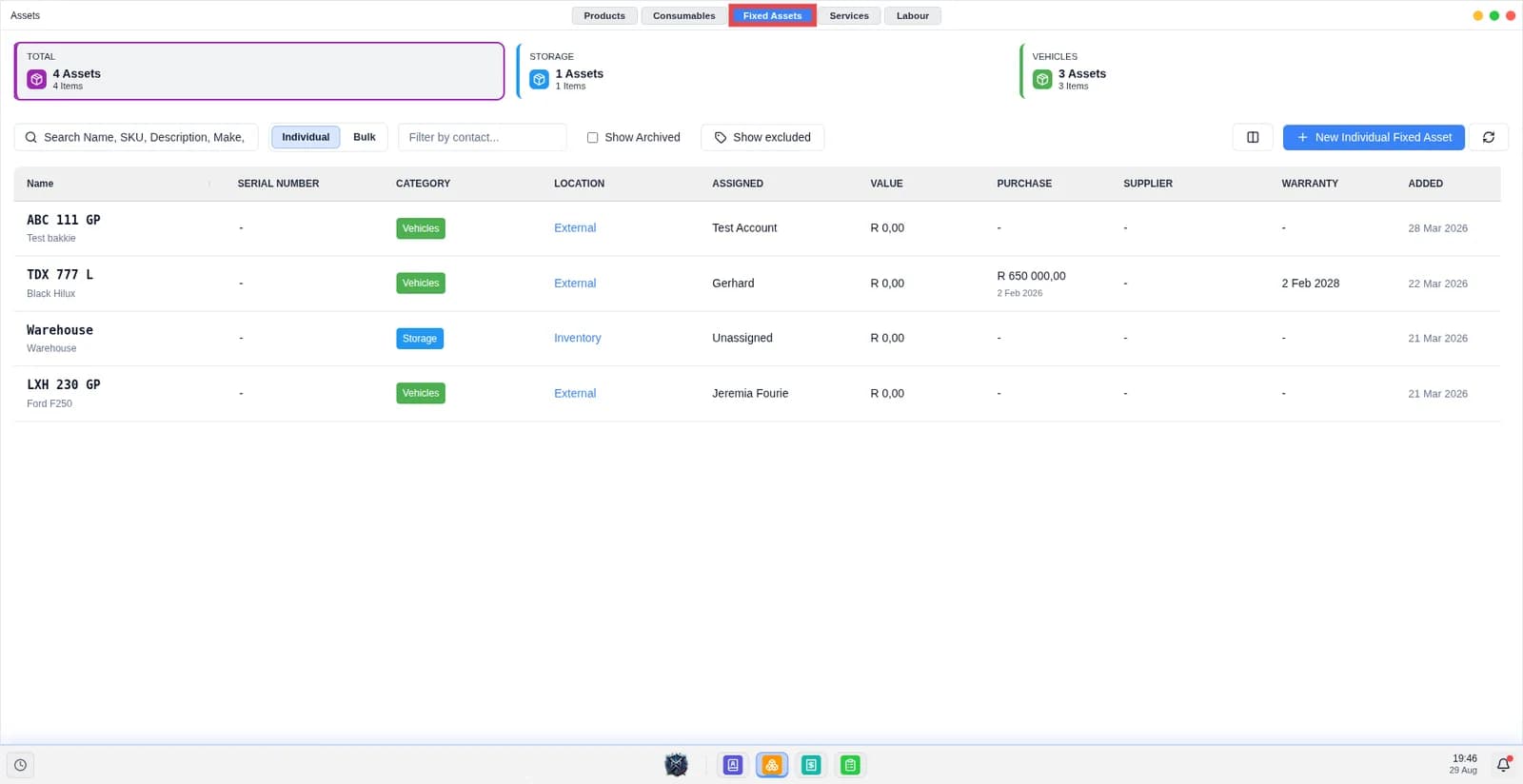This screenshot has width=1523, height=784.
Task: Switch to the Products tab
Action: click(604, 15)
